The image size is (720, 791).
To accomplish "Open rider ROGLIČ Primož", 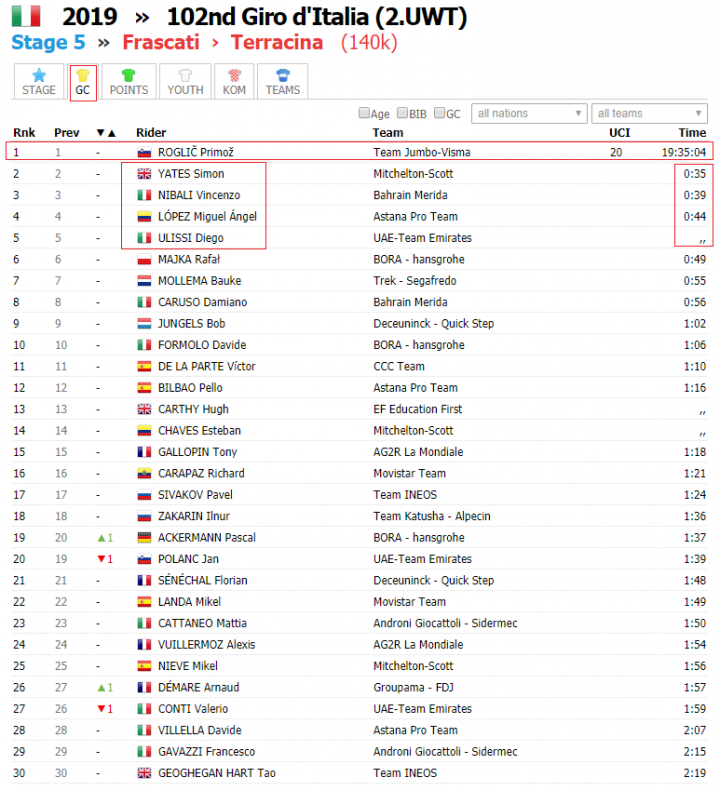I will point(196,152).
